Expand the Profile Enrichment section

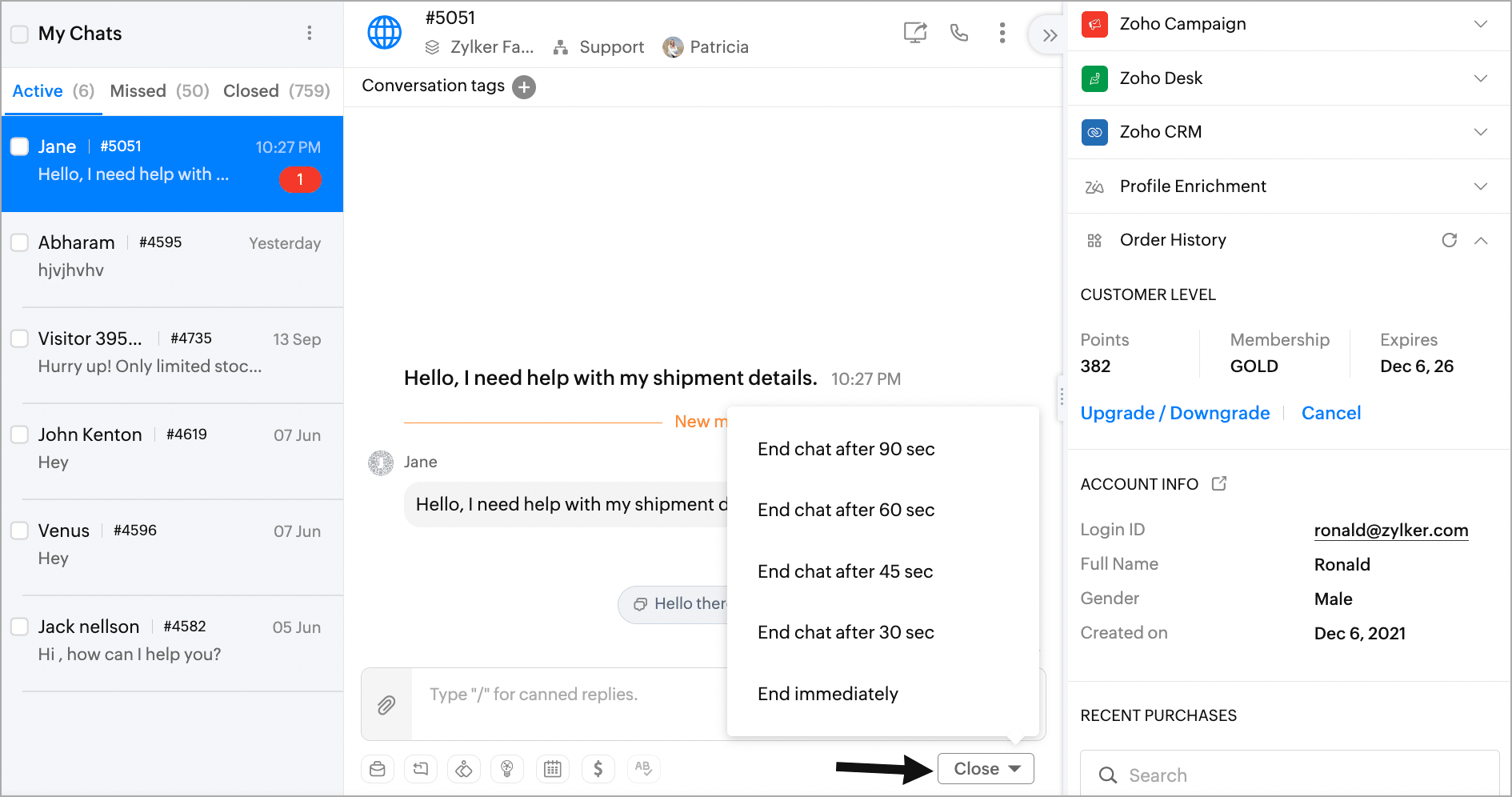coord(1481,186)
